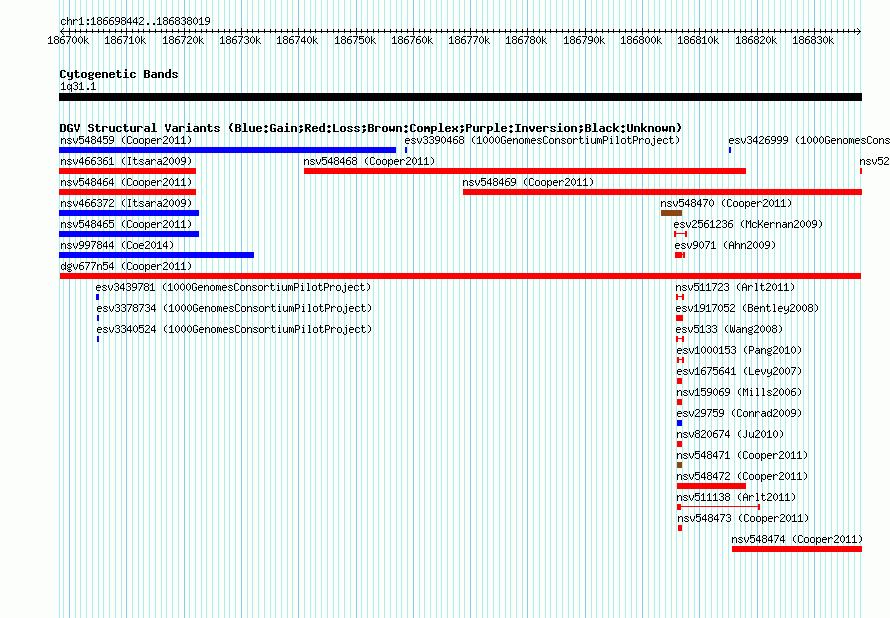Screen dimensions: 890x618
Task: Click the 186770k ruler tick label
Action: coord(469,40)
